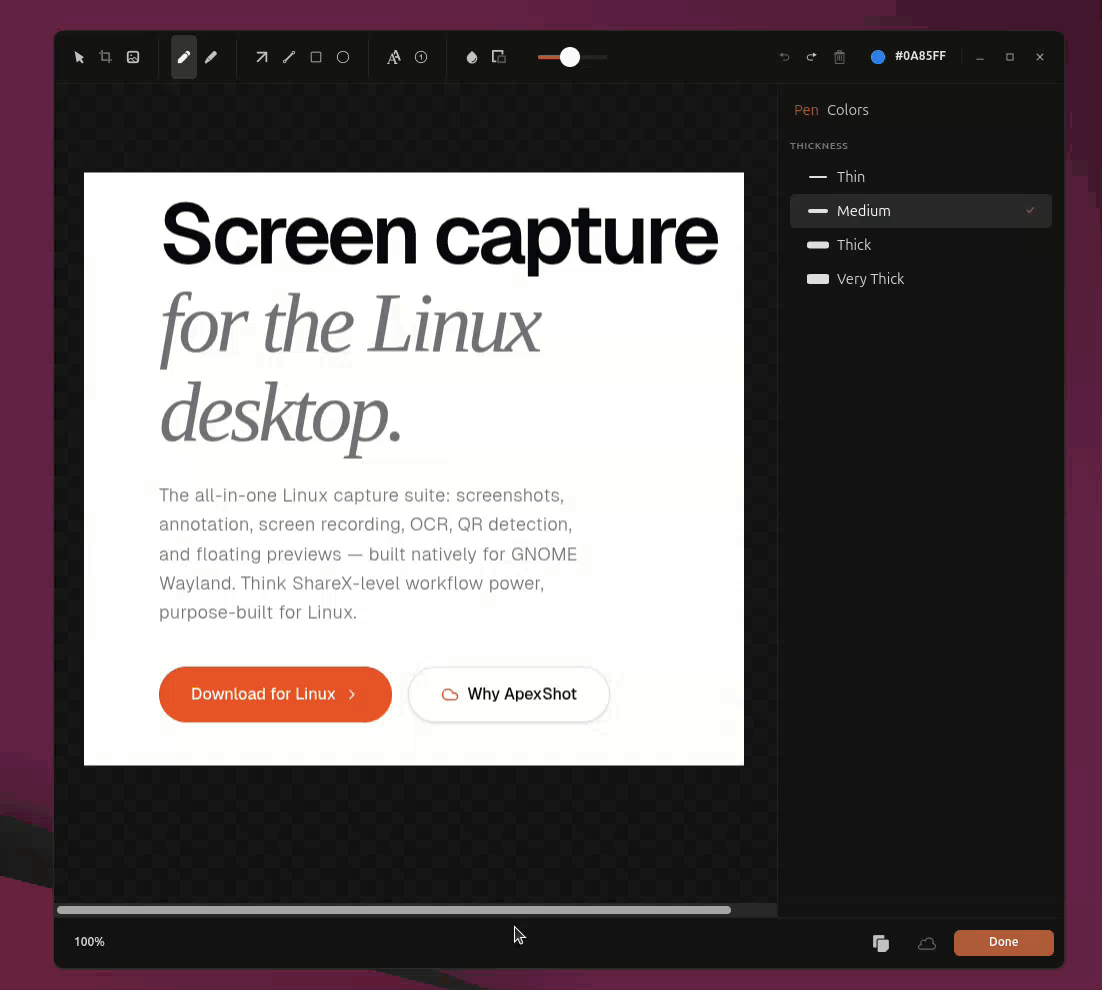Image resolution: width=1102 pixels, height=990 pixels.
Task: Click the 100% zoom level indicator
Action: pos(89,942)
